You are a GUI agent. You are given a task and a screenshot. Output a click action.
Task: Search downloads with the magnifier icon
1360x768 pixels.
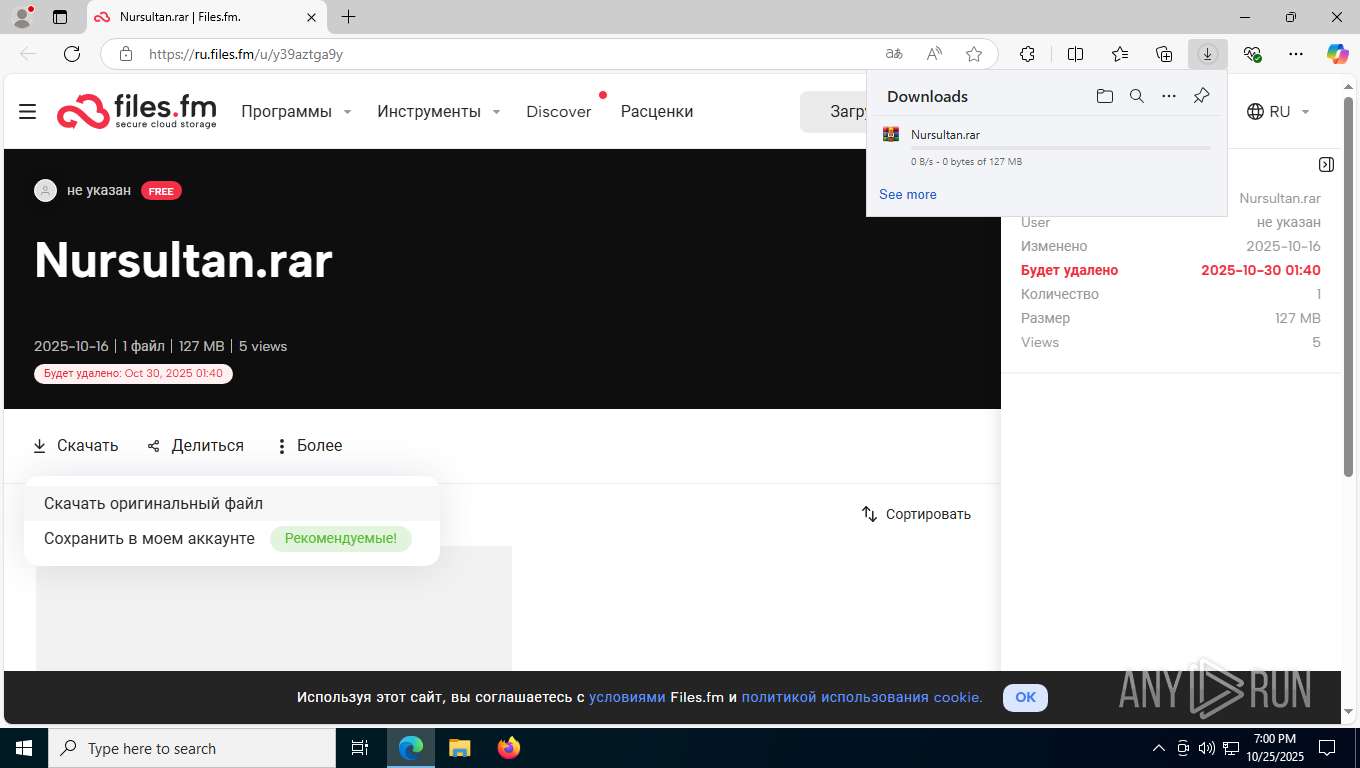pyautogui.click(x=1137, y=96)
